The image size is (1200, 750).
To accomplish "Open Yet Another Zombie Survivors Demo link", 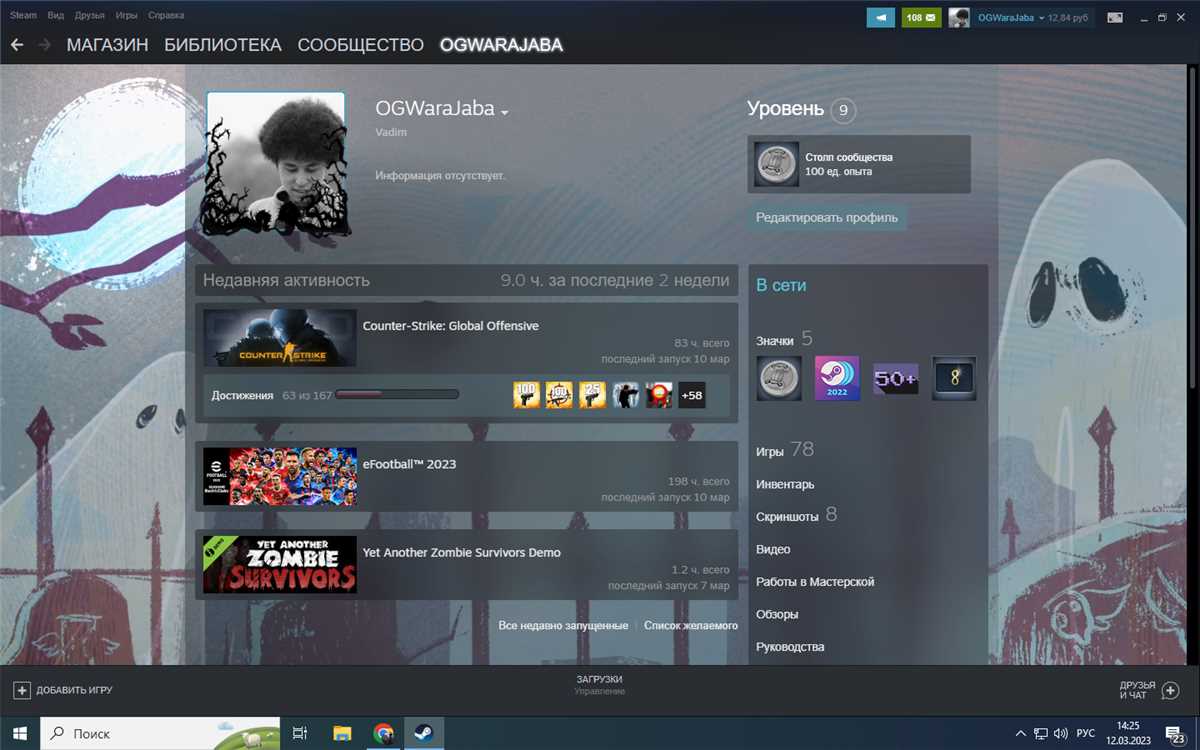I will tap(461, 552).
